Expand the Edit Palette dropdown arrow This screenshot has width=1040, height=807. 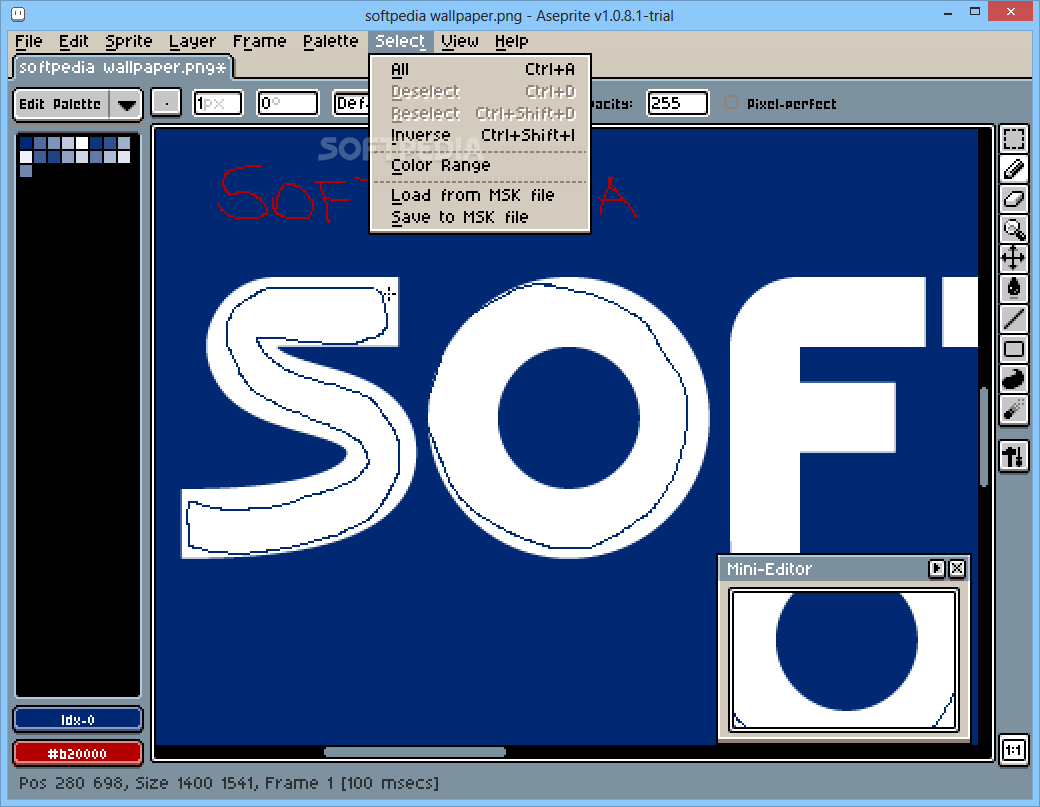pyautogui.click(x=127, y=104)
